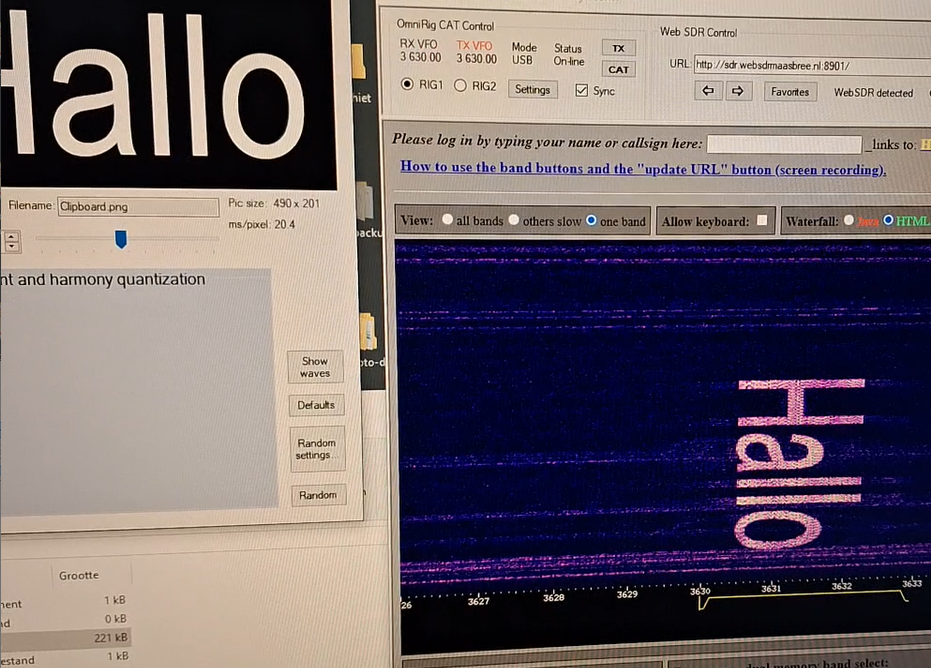Click the Random settings button
This screenshot has width=931, height=668.
pyautogui.click(x=316, y=449)
